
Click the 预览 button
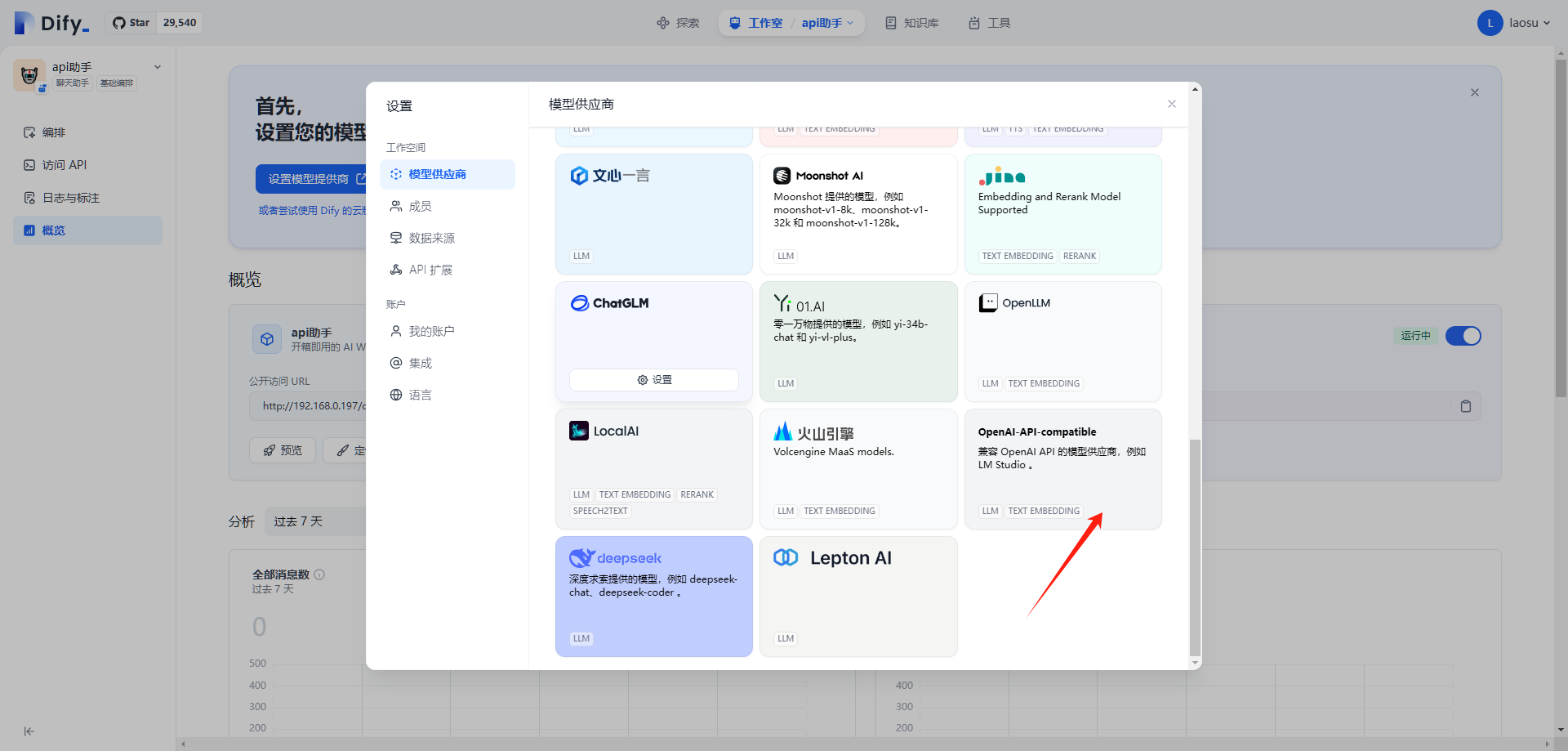283,450
